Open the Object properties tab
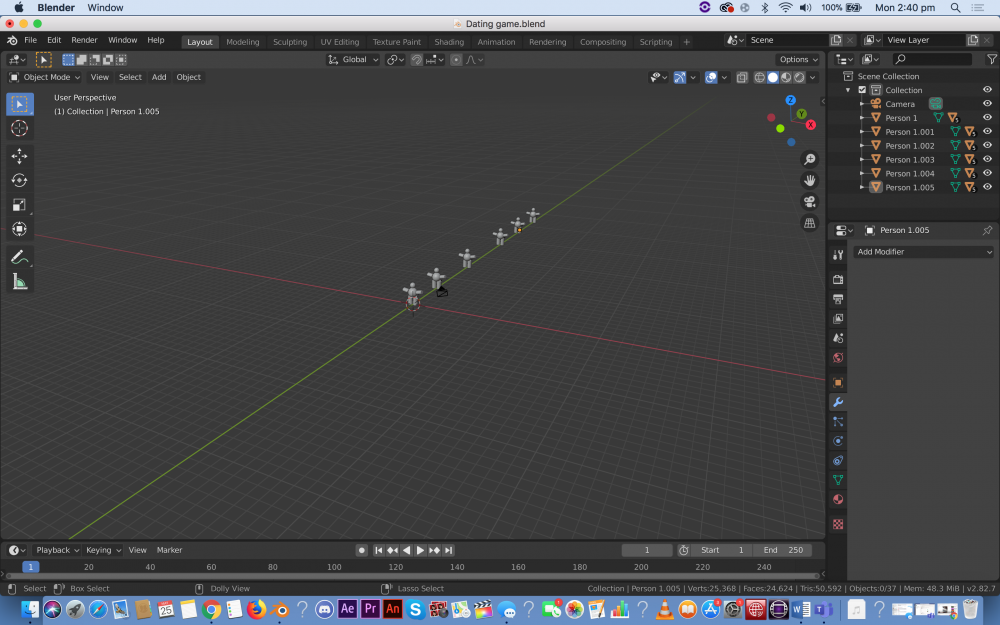 tap(838, 383)
